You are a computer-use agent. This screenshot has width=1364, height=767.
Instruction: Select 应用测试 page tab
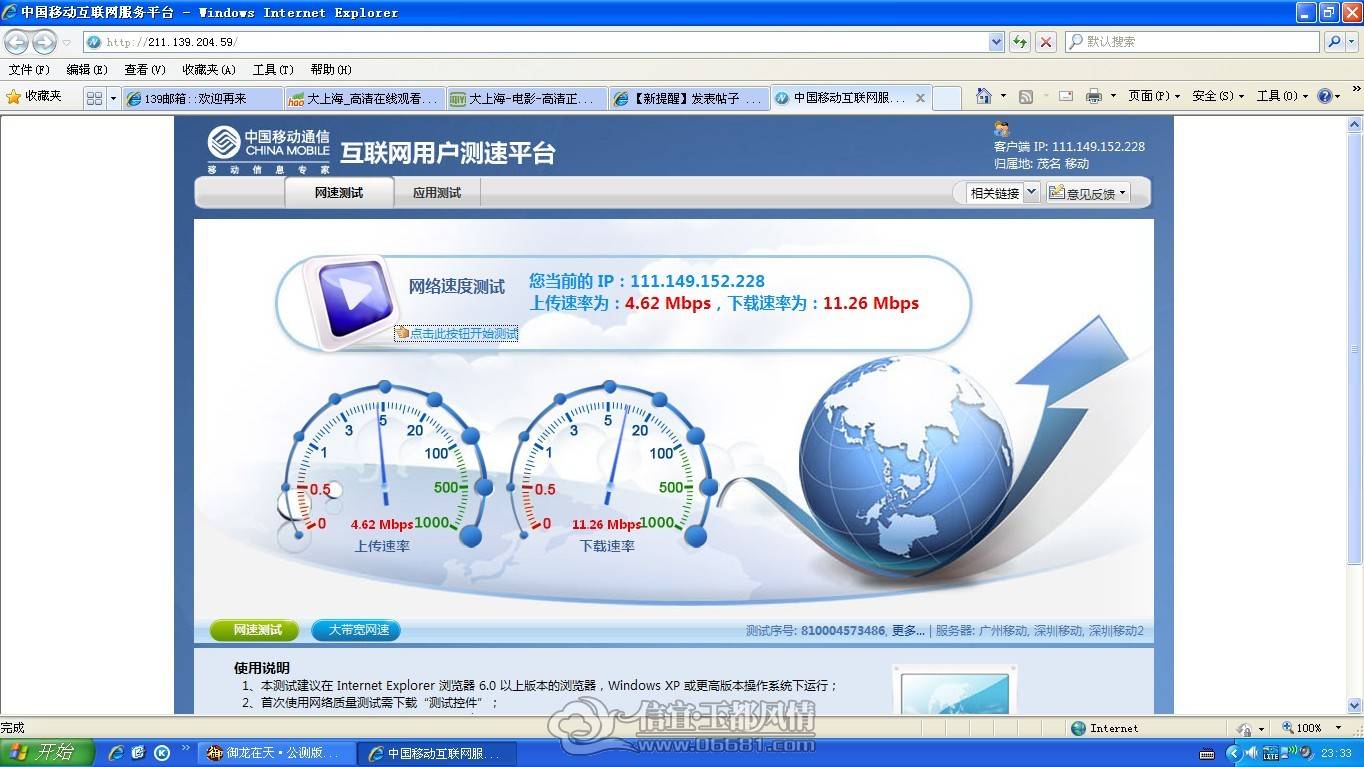437,193
